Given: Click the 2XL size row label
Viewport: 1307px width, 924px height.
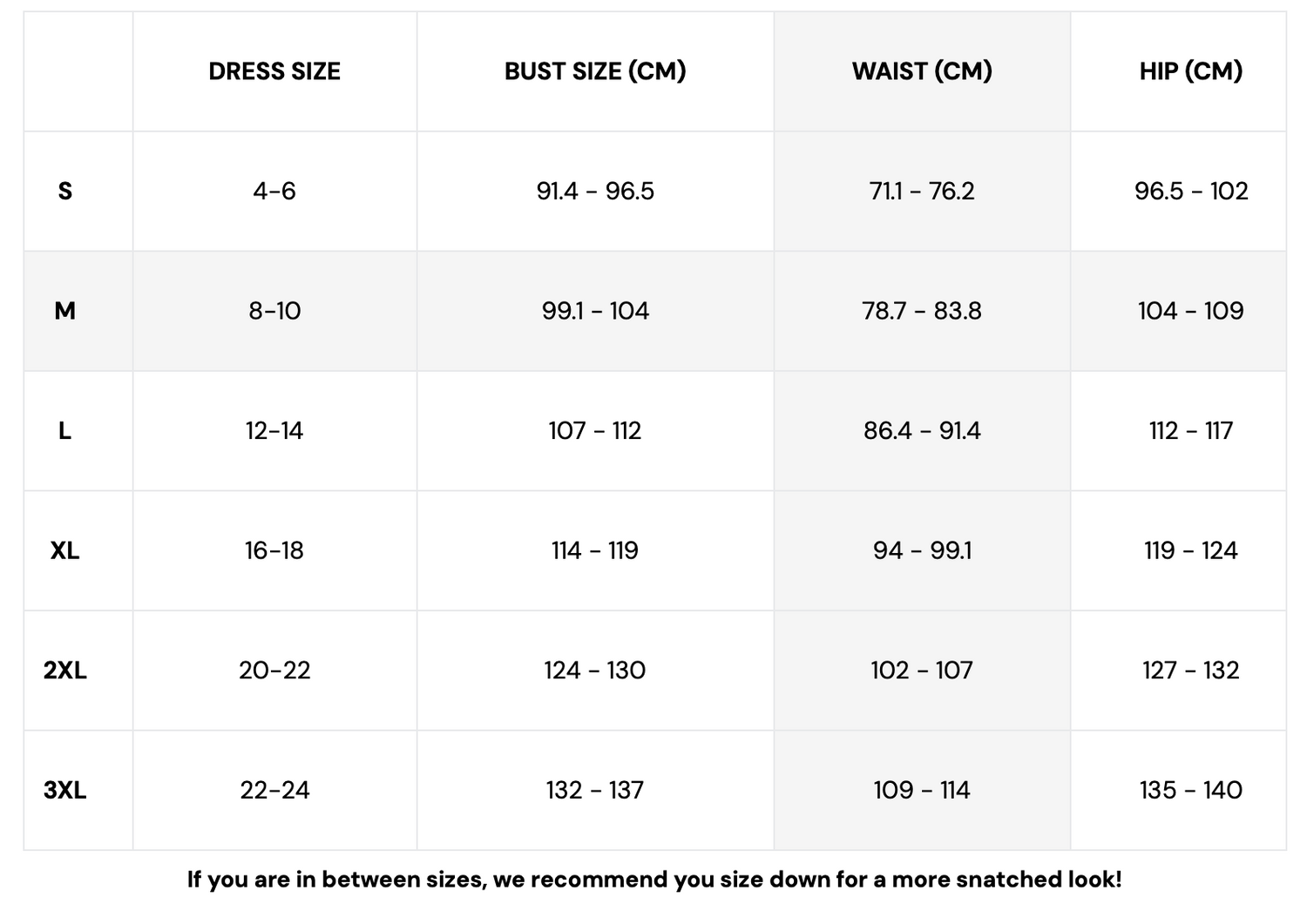Looking at the screenshot, I should click(65, 671).
